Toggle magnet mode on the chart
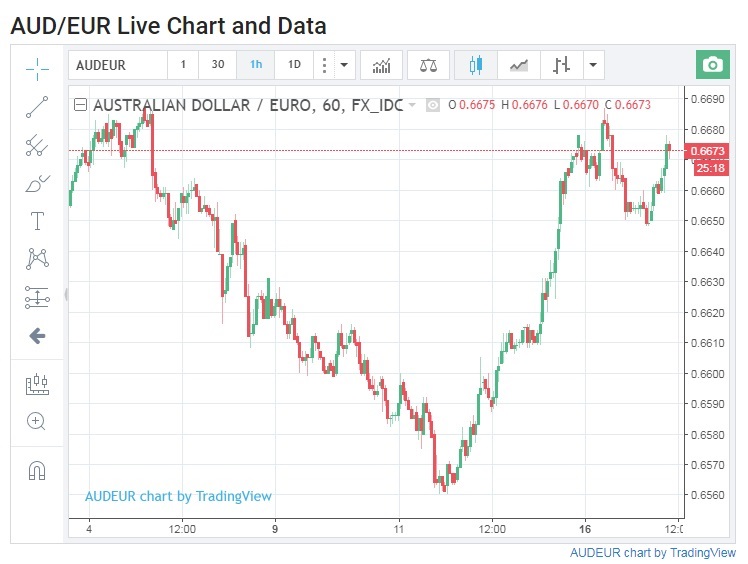The width and height of the screenshot is (748, 564). (x=37, y=469)
